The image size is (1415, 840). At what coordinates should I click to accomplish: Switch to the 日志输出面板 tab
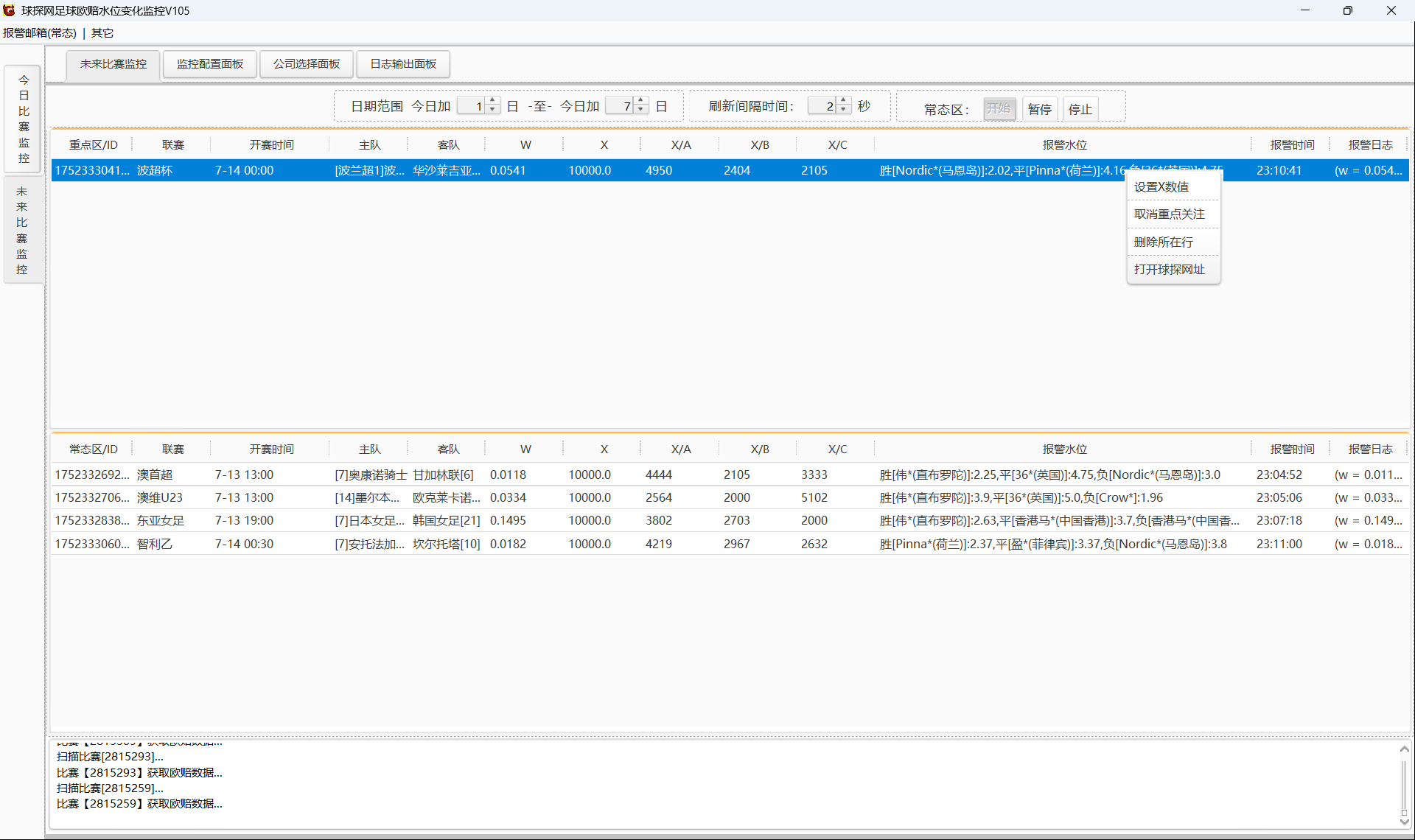[x=403, y=64]
